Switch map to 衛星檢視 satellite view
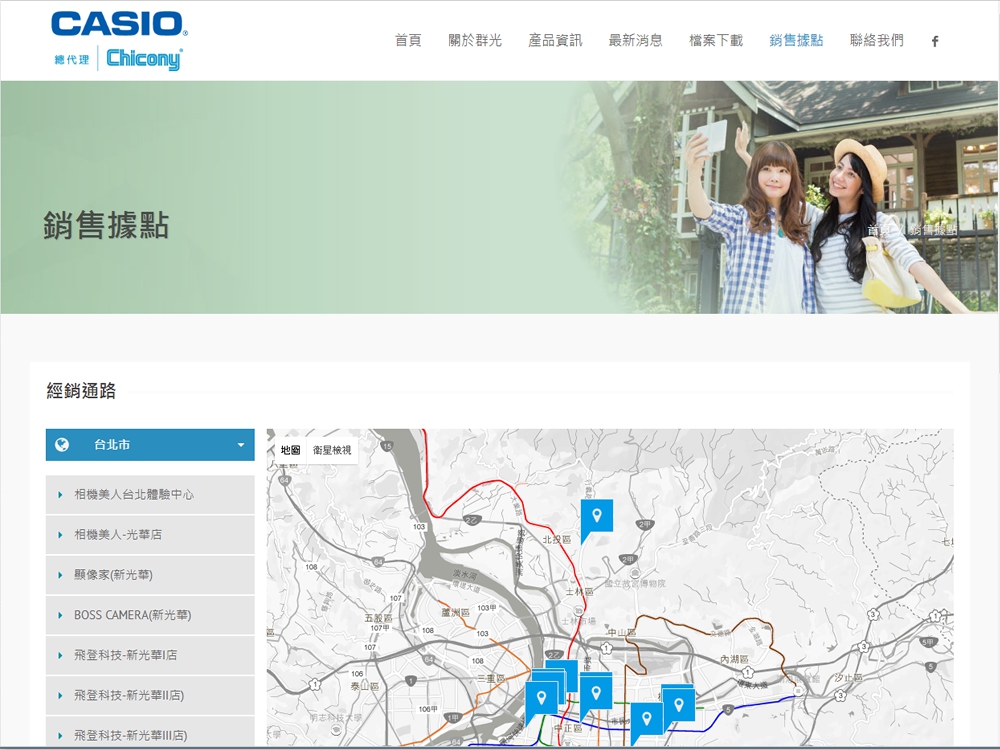This screenshot has width=1000, height=750. [332, 450]
